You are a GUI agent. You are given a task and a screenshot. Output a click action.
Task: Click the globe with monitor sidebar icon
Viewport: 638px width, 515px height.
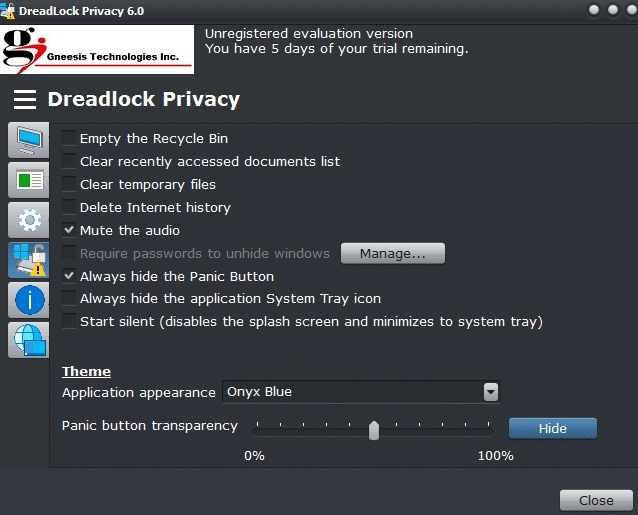click(x=27, y=339)
